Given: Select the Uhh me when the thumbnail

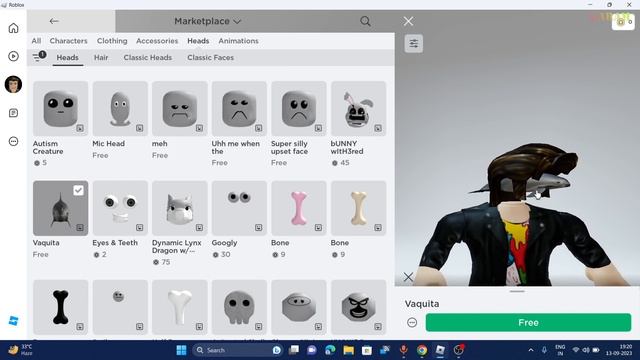Looking at the screenshot, I should click(239, 108).
